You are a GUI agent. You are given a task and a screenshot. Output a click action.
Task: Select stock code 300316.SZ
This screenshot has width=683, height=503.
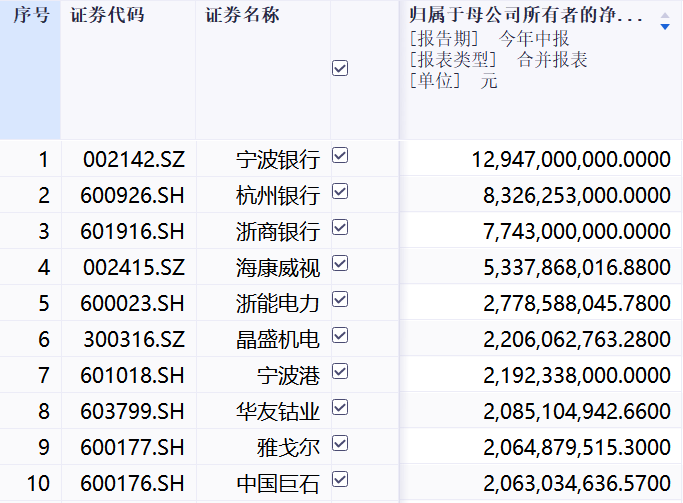(x=134, y=340)
